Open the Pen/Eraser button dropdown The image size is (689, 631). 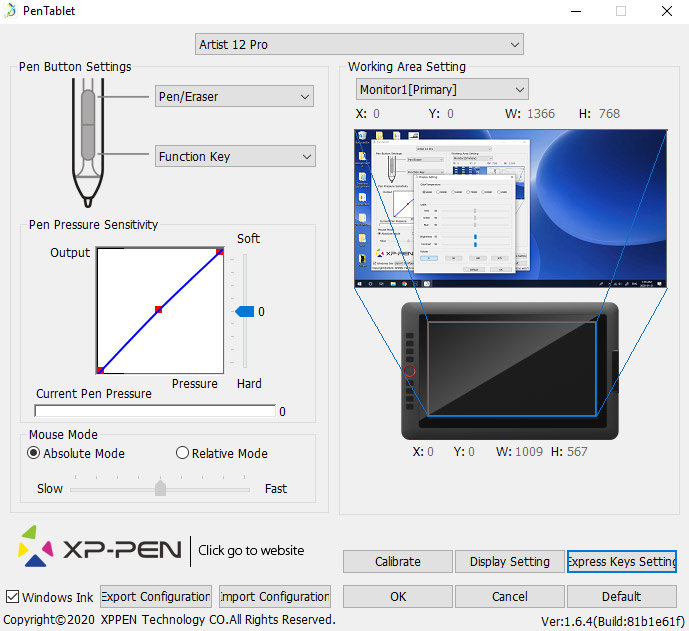[234, 96]
